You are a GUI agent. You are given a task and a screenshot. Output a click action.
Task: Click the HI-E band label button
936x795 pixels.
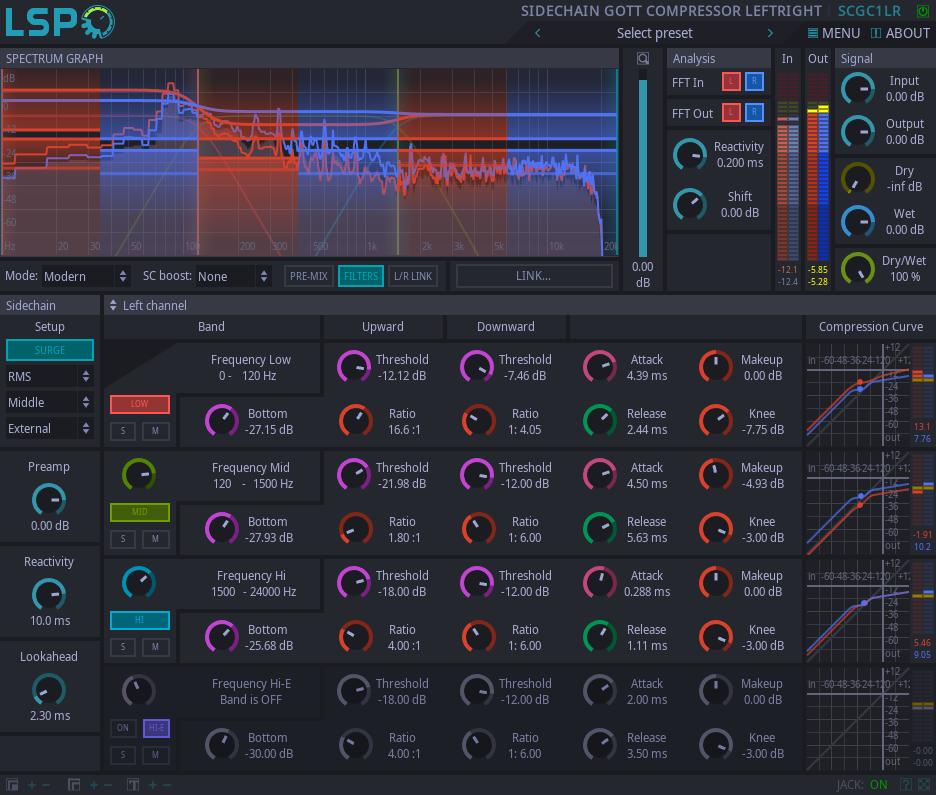[x=155, y=728]
